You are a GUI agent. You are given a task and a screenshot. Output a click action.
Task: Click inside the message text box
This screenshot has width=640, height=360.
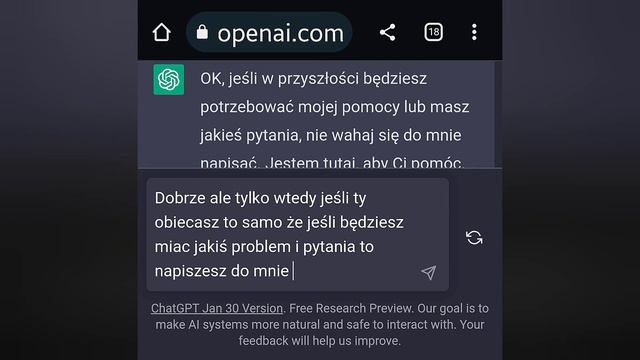pos(298,235)
